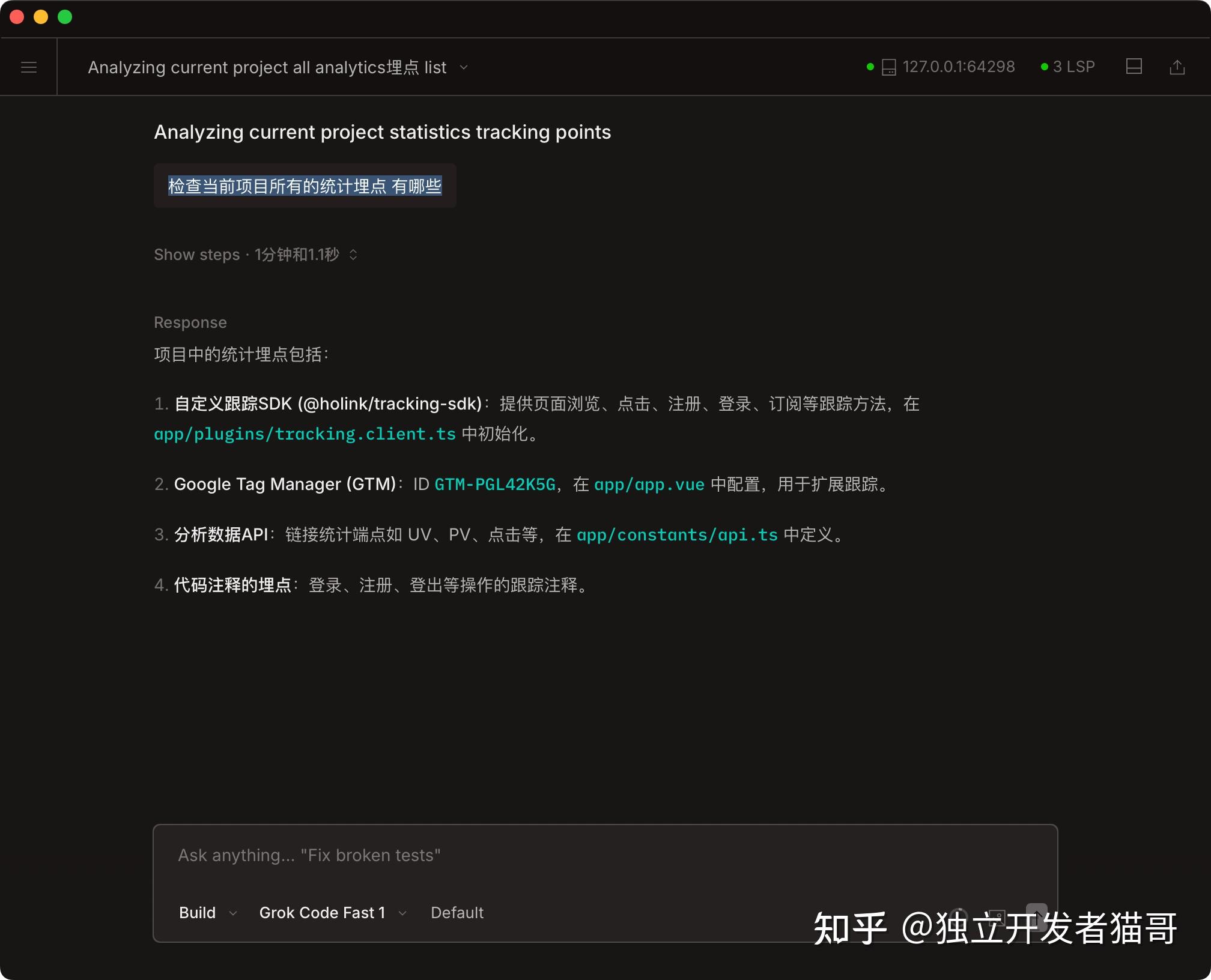Screen dimensions: 1211x980
Task: Click the green LSP status dot
Action: tap(1045, 67)
